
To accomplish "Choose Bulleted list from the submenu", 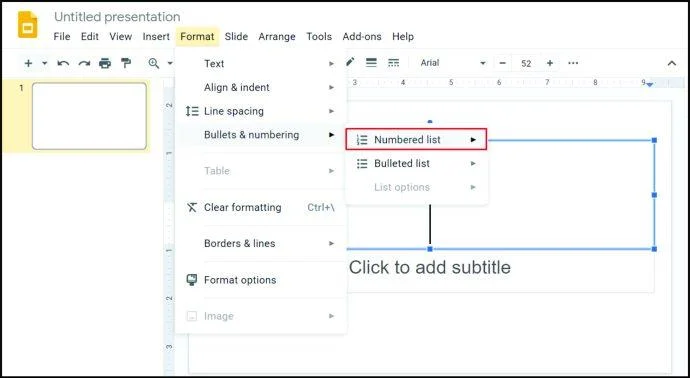I will [416, 164].
